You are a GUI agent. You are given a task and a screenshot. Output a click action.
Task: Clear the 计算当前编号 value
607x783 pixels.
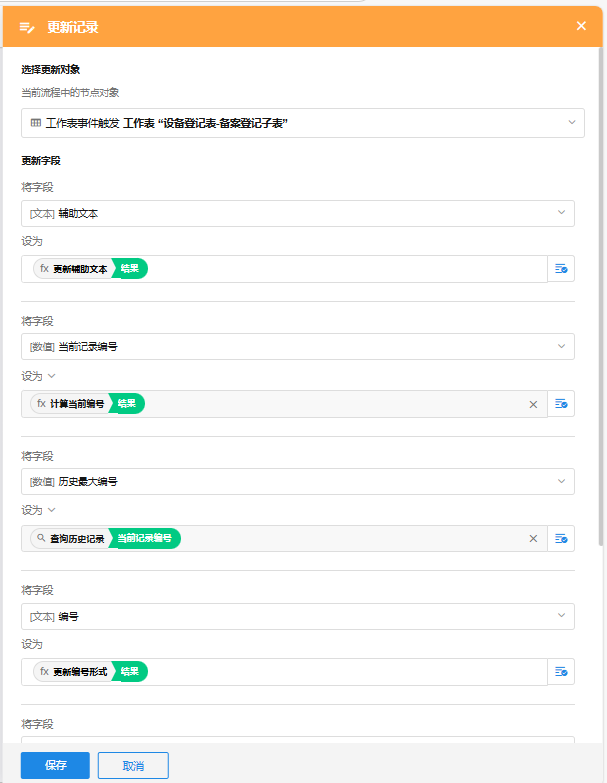(x=533, y=404)
